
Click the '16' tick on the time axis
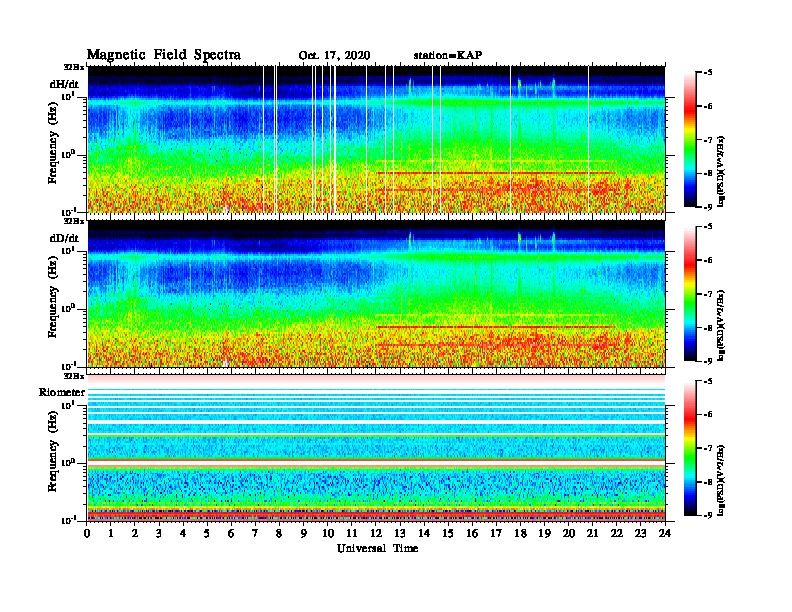472,533
